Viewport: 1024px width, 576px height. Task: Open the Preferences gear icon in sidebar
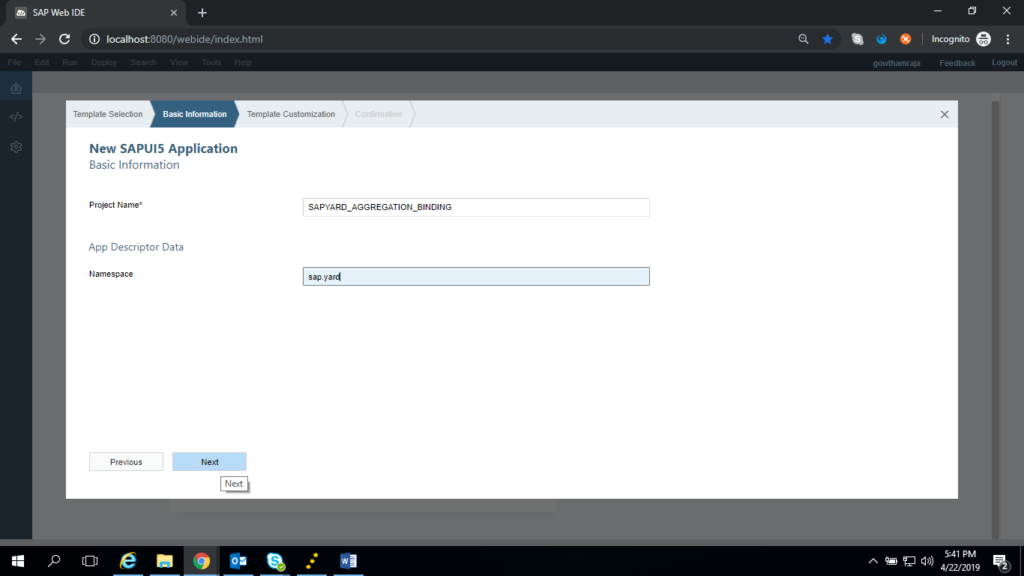coord(16,147)
